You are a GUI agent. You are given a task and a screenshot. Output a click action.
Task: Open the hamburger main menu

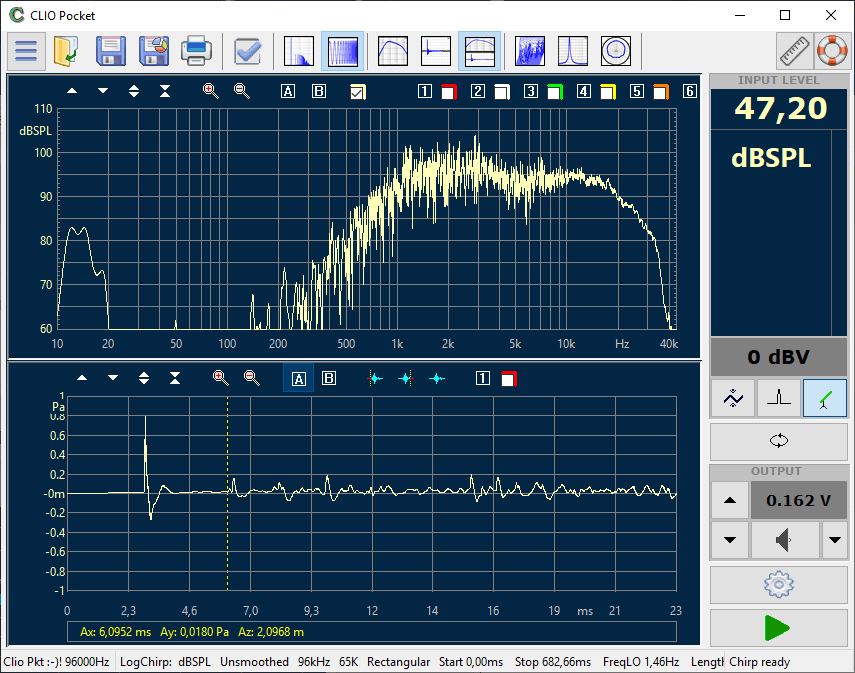click(x=26, y=50)
